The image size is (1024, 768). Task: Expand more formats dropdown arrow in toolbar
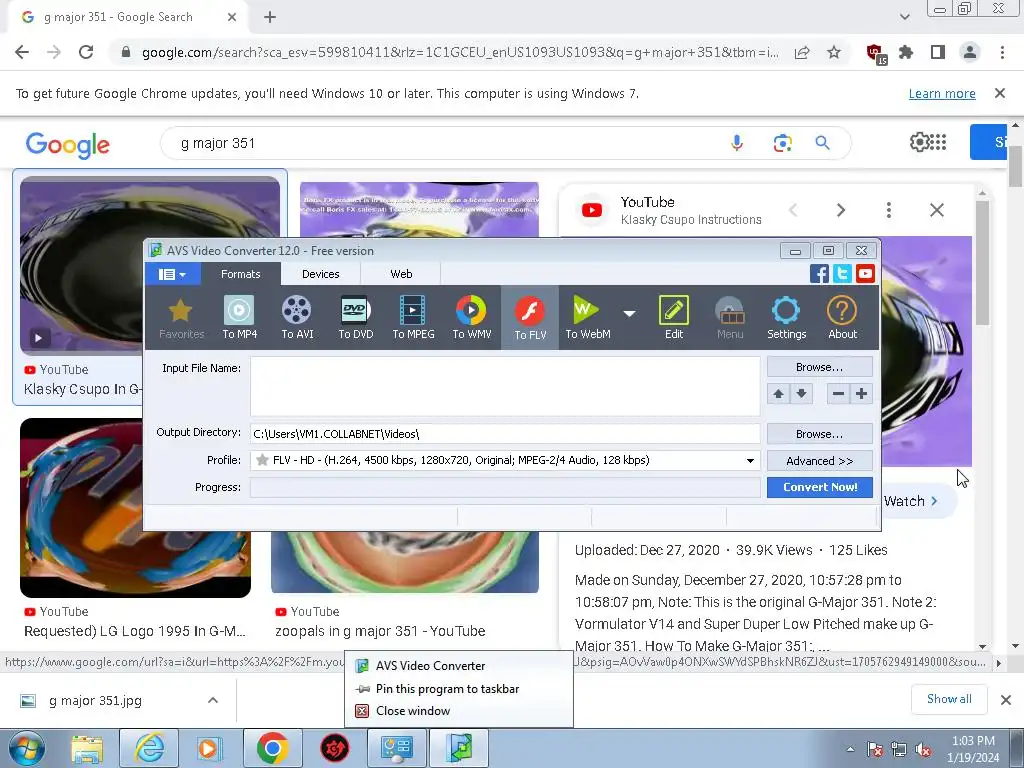coord(629,314)
